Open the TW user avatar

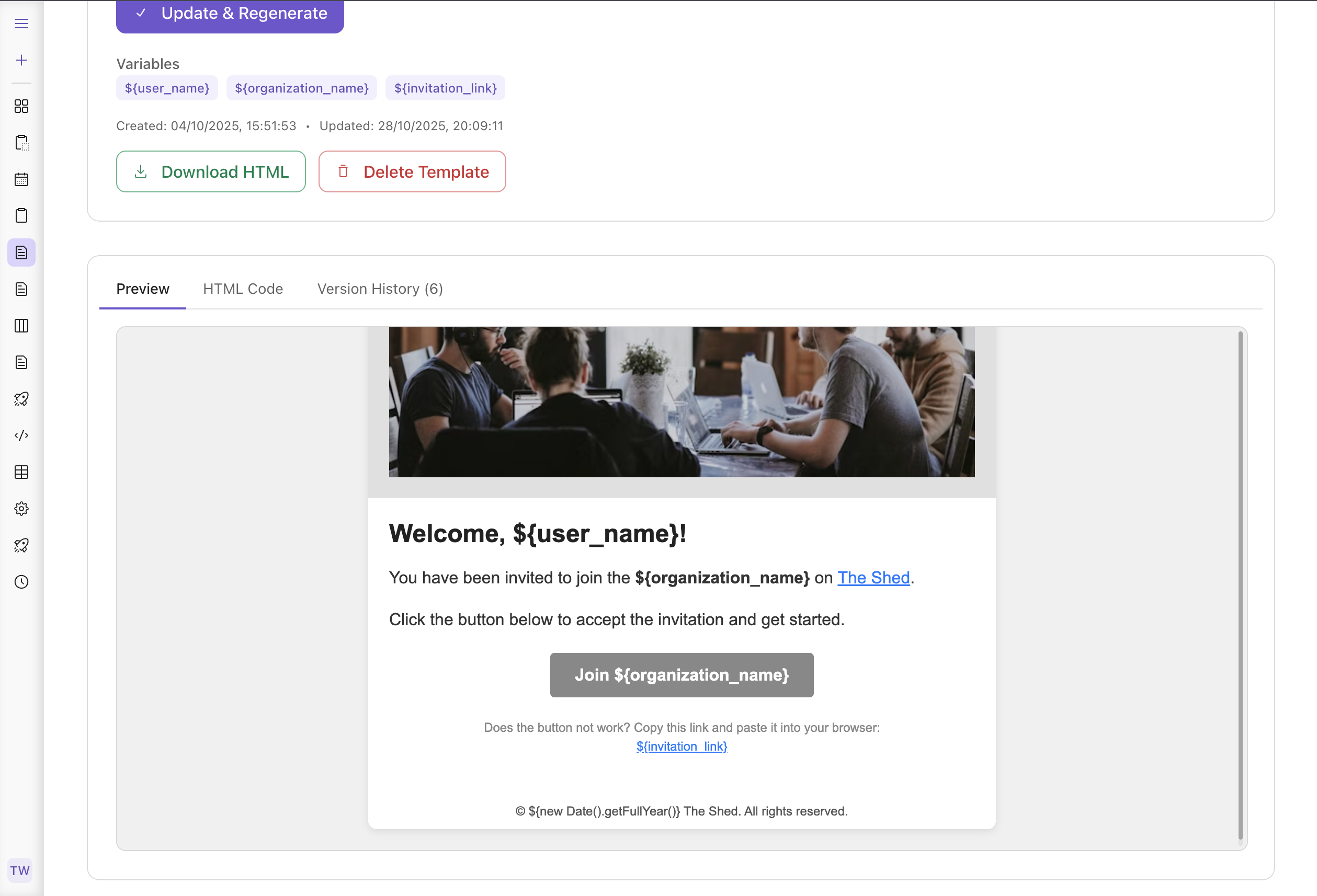click(20, 870)
